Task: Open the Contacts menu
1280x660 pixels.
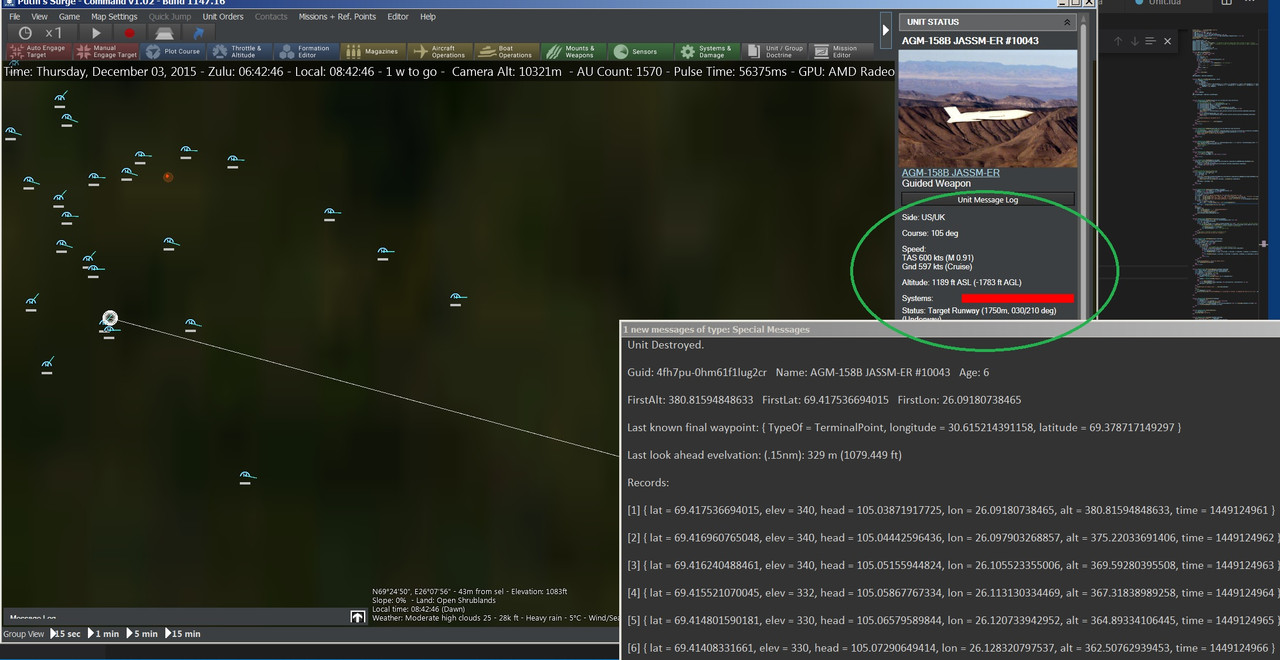Action: point(271,17)
